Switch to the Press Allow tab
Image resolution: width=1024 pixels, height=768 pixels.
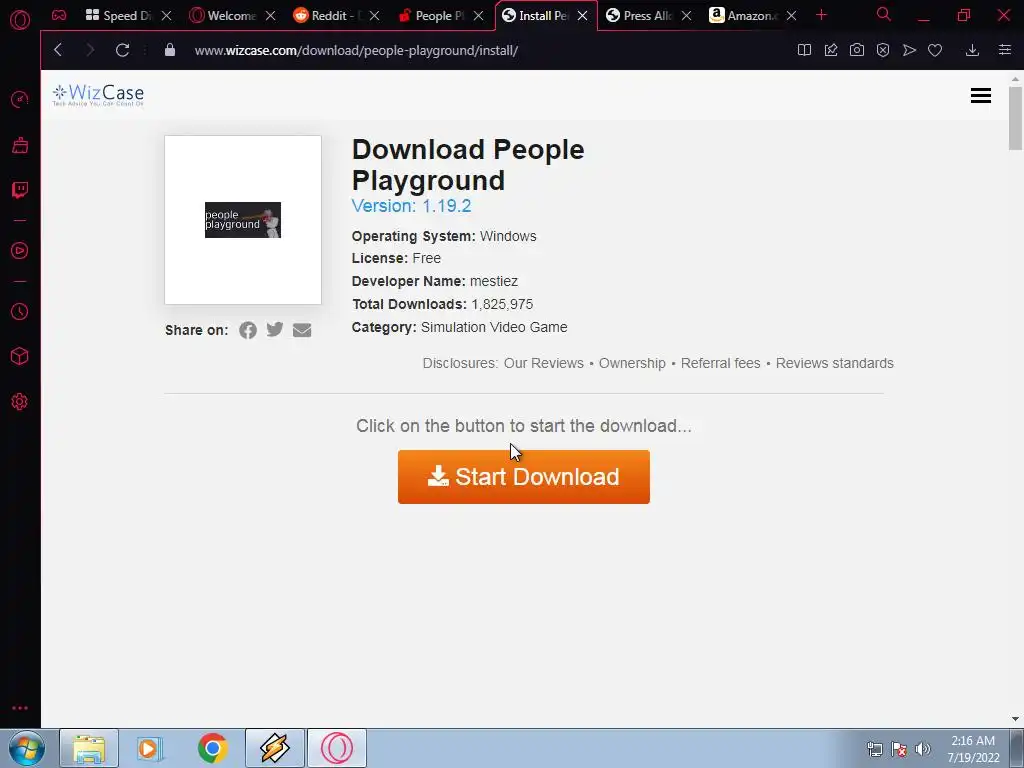point(639,16)
